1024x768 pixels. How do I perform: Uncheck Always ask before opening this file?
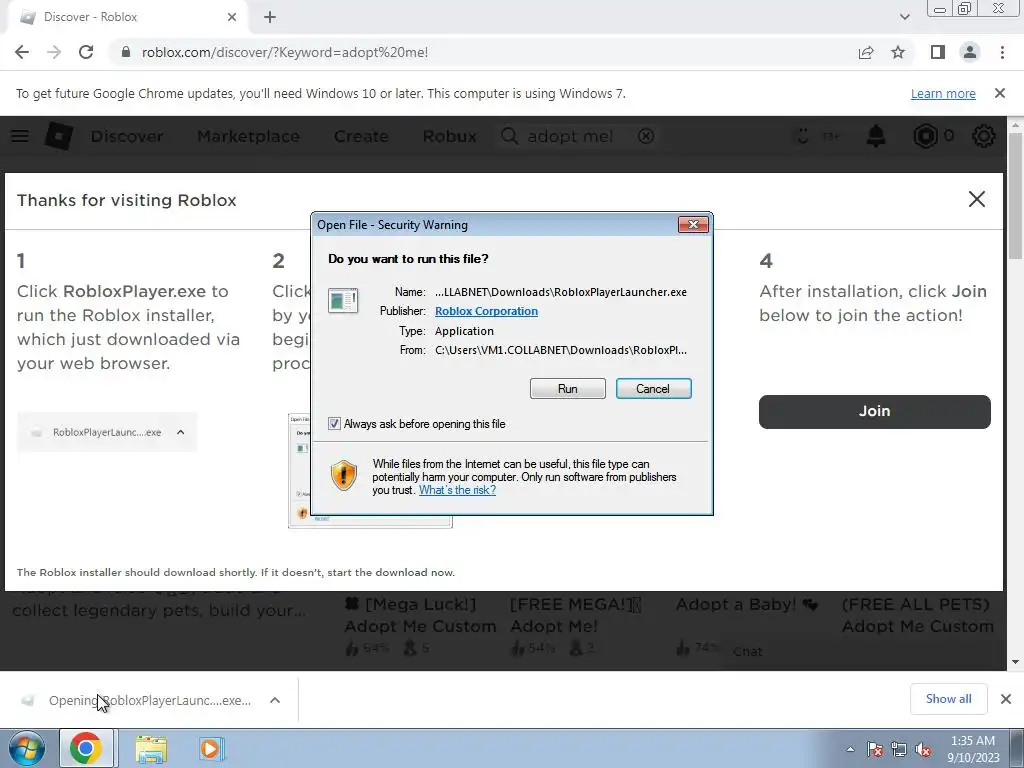(334, 424)
